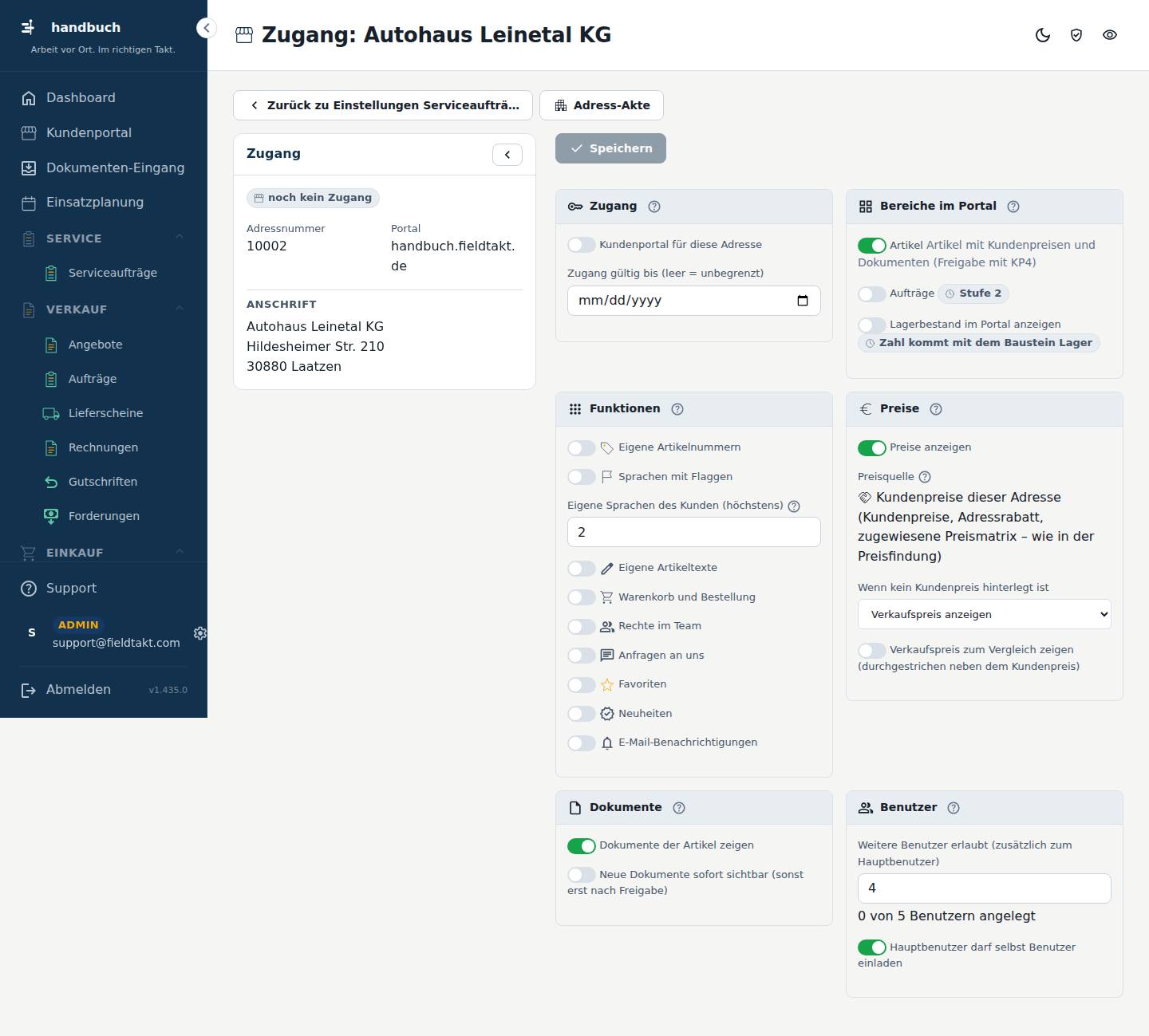1149x1036 pixels.
Task: Collapse the SERVICE sidebar section
Action: 104,238
